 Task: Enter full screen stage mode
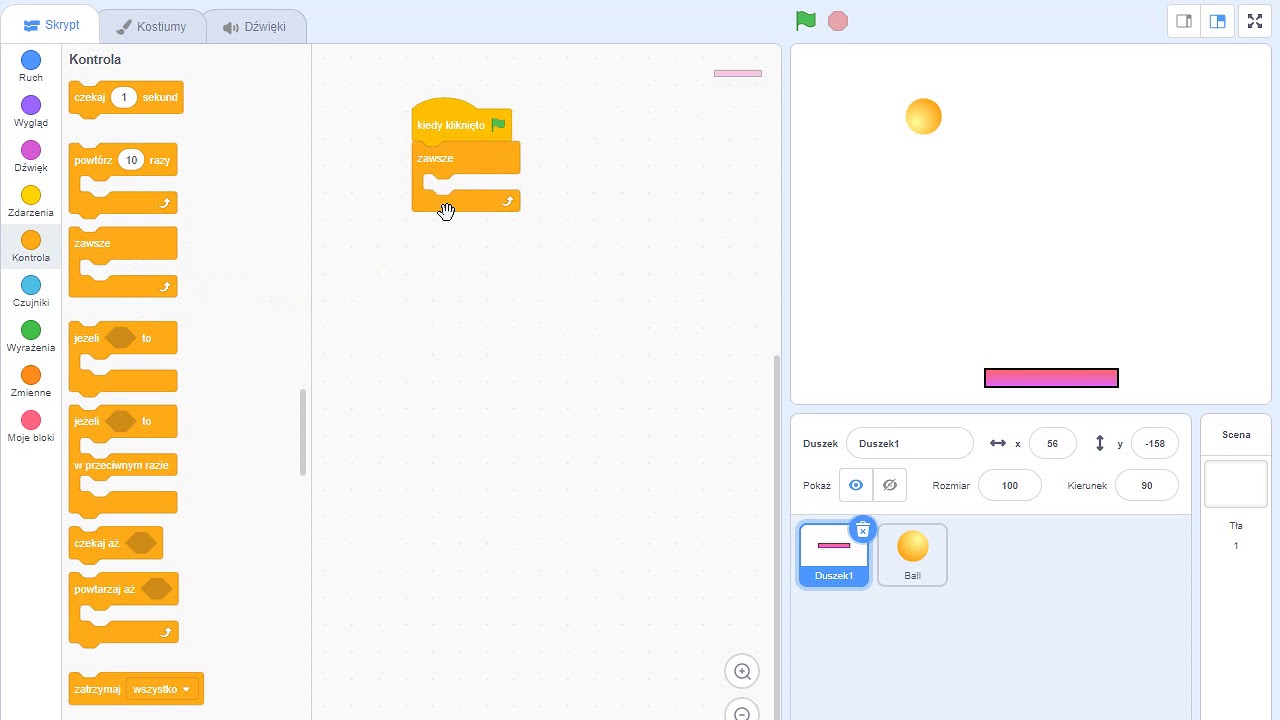point(1255,21)
